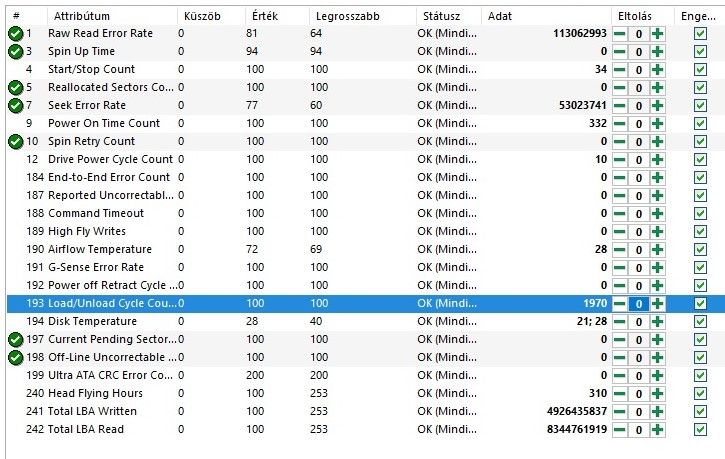Increase offset for Spin Up Time
This screenshot has height=459, width=725.
point(657,51)
